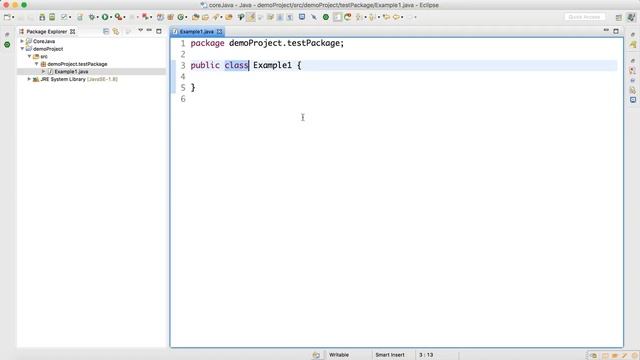
Task: Click 'Example1' class name in editor
Action: click(x=272, y=65)
